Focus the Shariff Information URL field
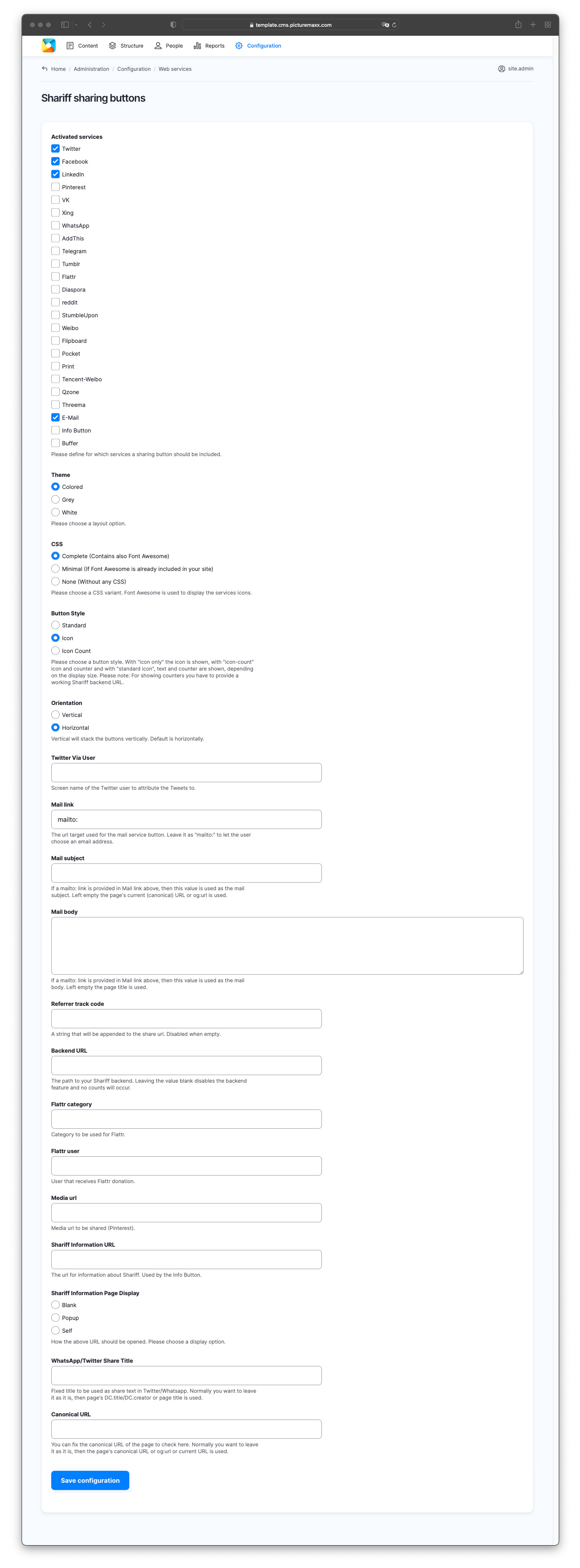580x1568 pixels. click(x=187, y=1260)
